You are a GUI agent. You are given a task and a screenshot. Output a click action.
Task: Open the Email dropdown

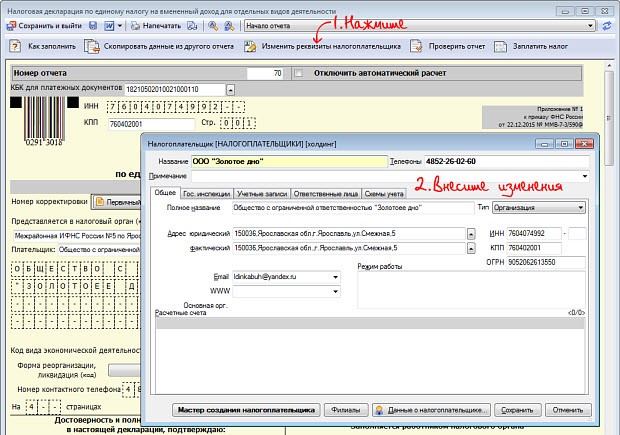tap(335, 277)
